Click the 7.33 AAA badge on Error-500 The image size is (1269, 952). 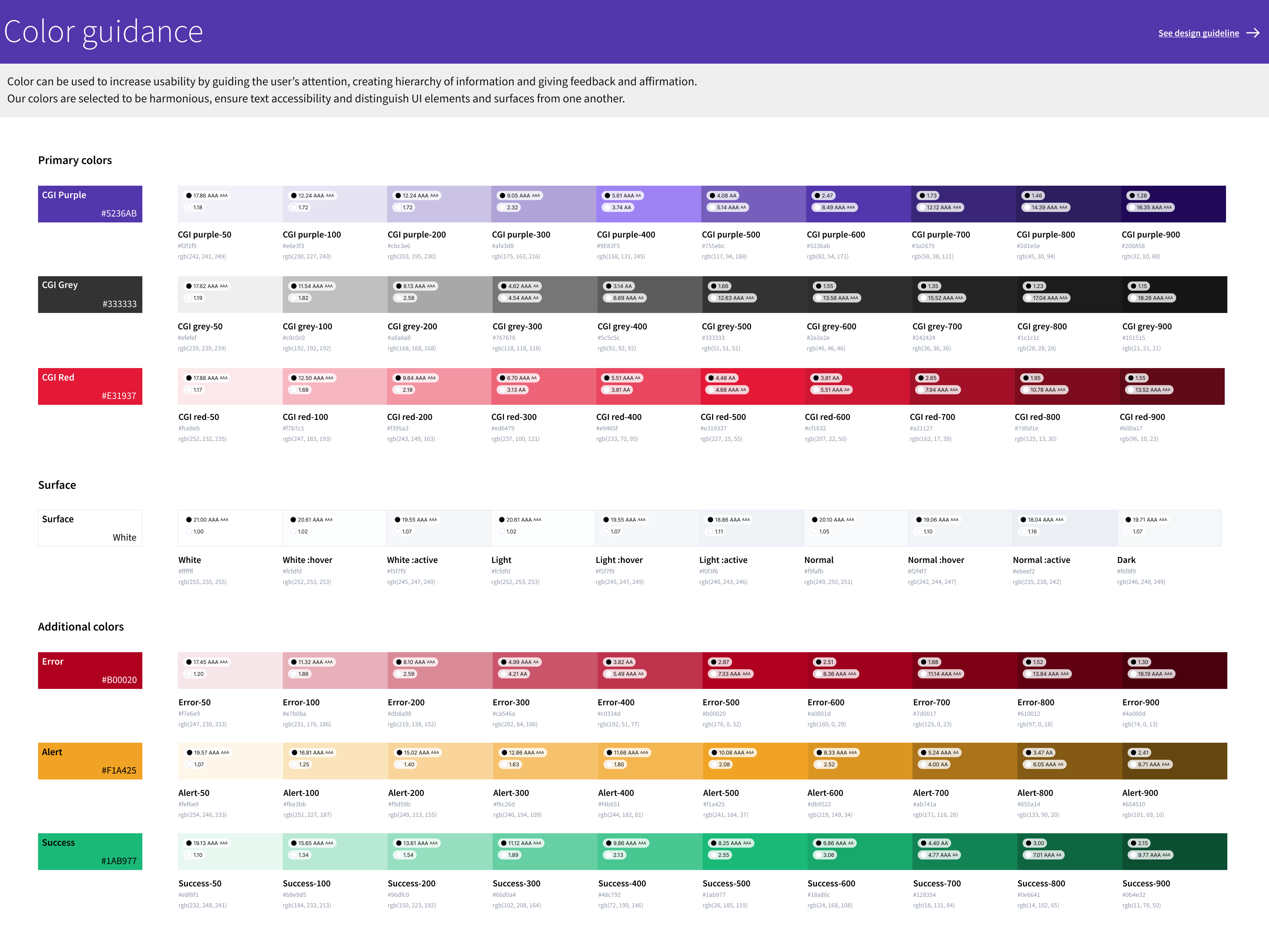pos(730,674)
